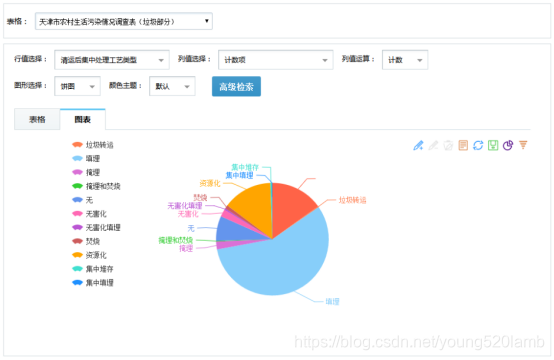Toggle the 集中堆存 legend entry
This screenshot has height=360, width=554.
93,269
